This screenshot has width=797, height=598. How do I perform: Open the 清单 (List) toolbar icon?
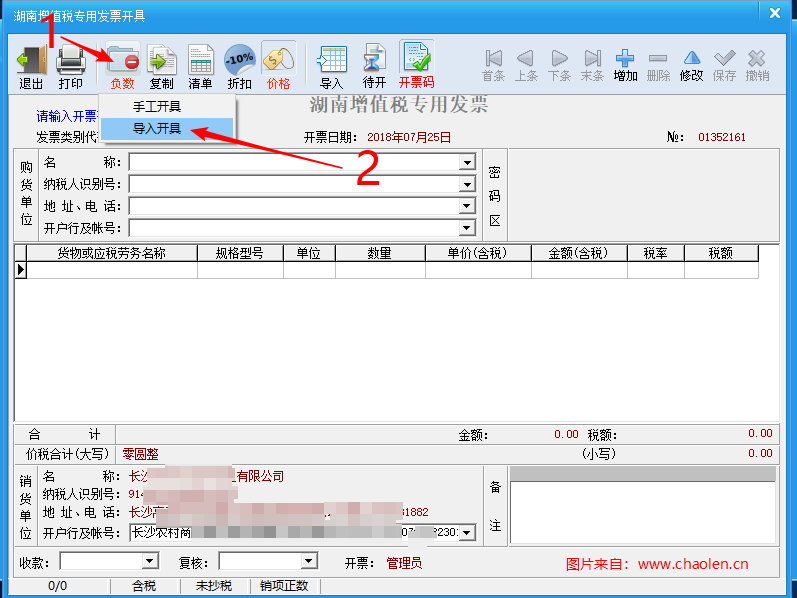tap(201, 66)
